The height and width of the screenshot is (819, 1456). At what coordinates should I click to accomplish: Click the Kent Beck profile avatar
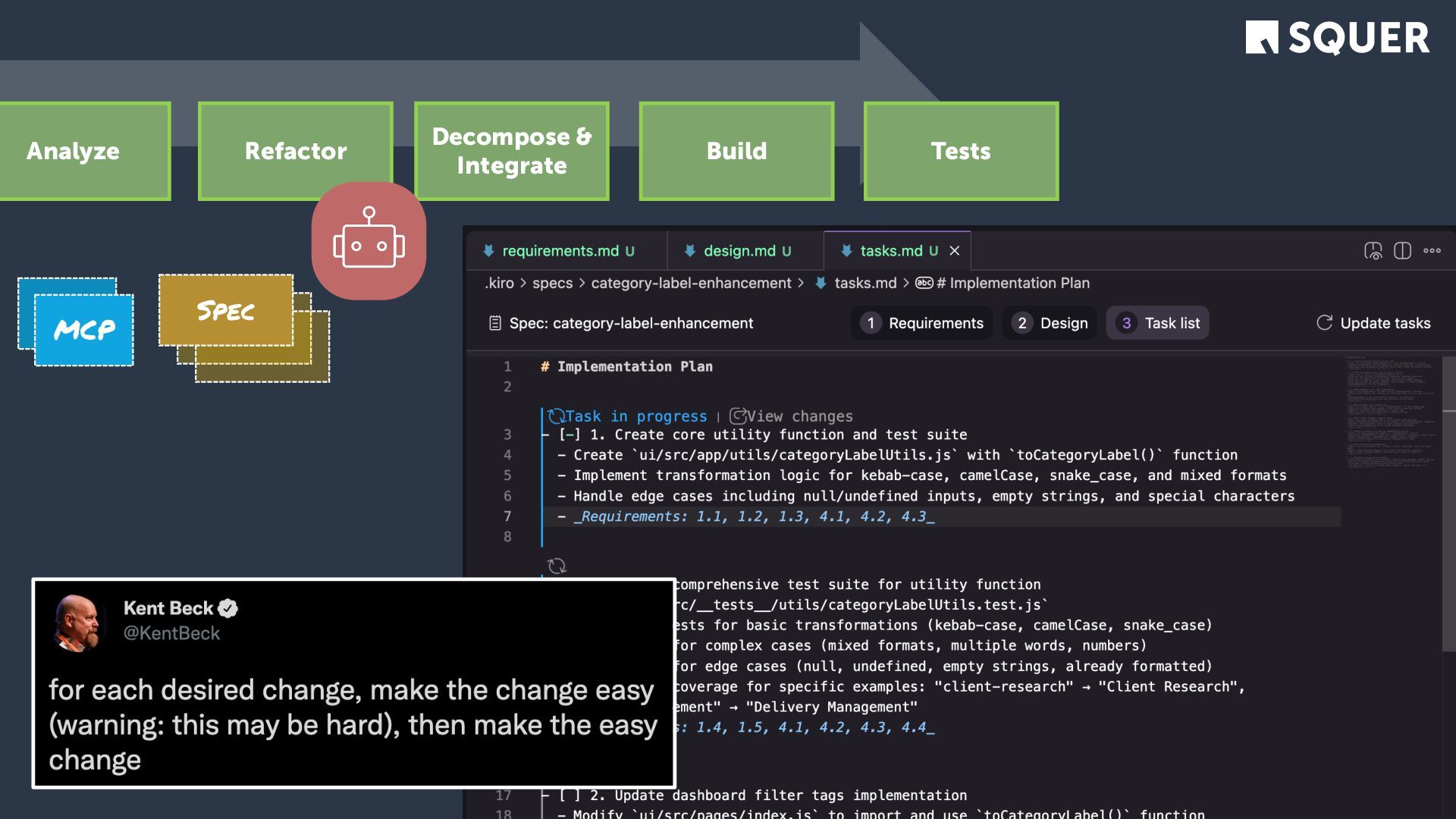(x=77, y=623)
